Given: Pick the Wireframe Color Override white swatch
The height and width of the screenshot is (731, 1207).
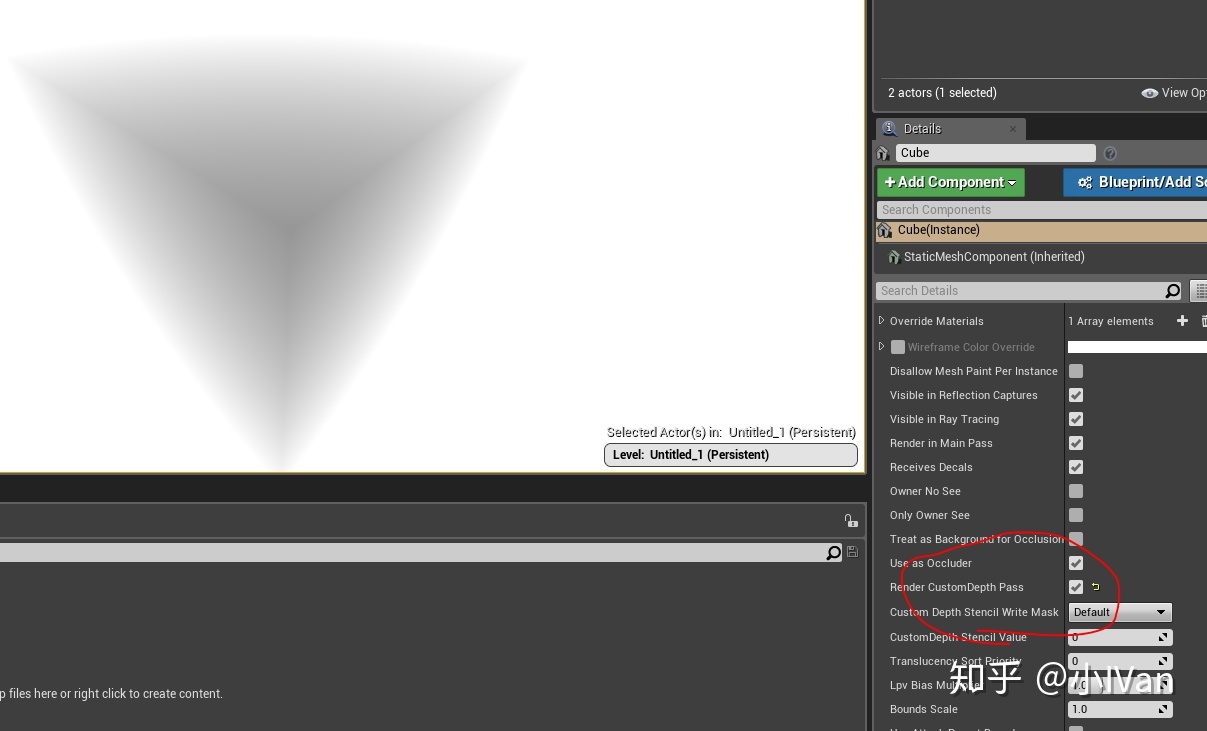Looking at the screenshot, I should pos(1137,347).
